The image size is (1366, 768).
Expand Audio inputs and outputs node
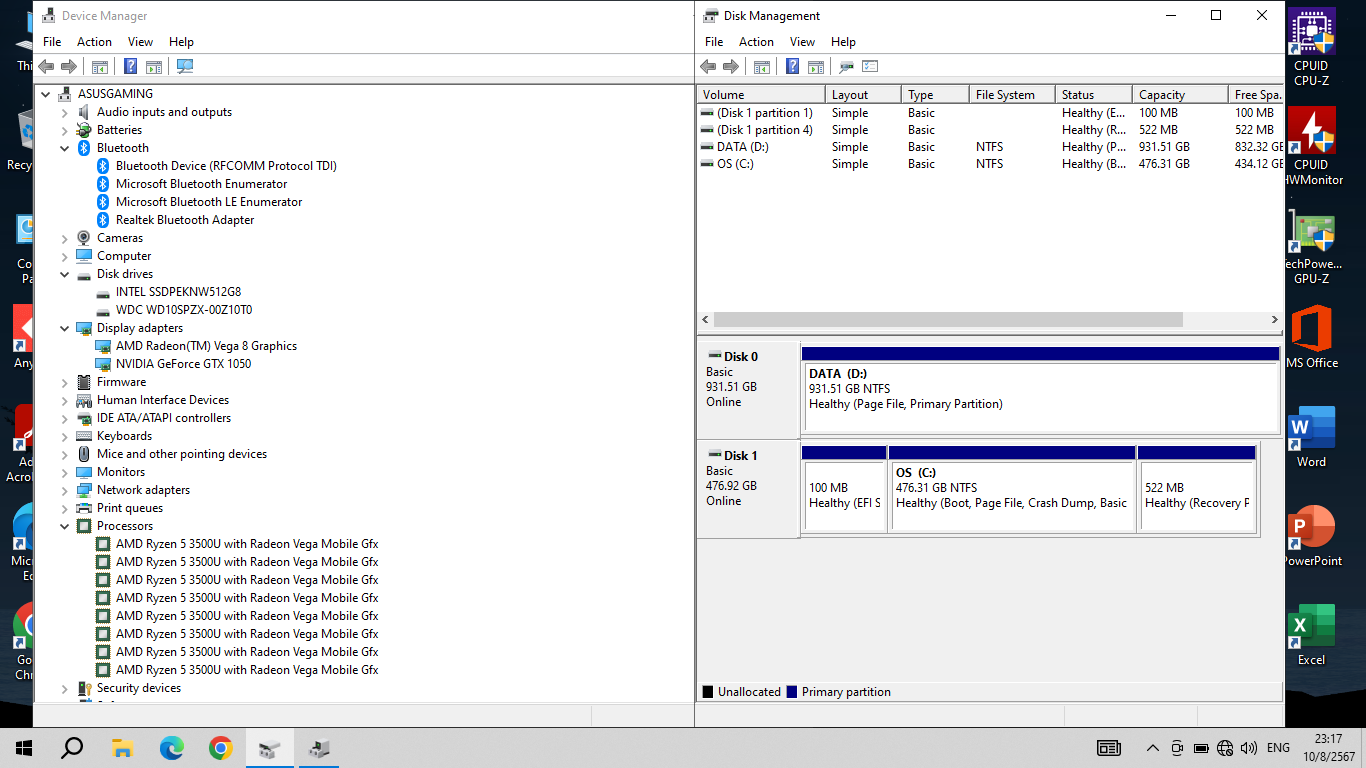pyautogui.click(x=65, y=112)
